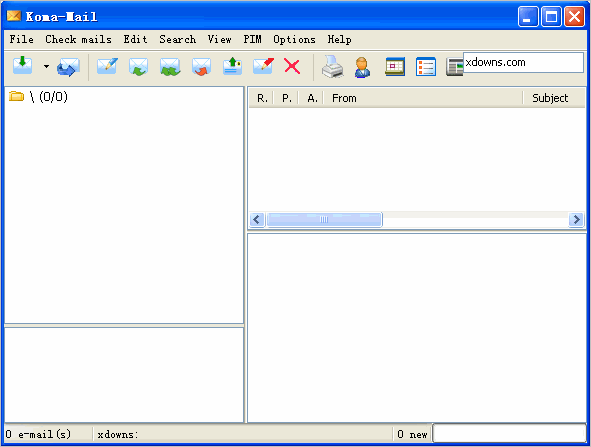The image size is (591, 447).
Task: Open the dropdown arrow beside Check mails icon
Action: pos(46,66)
